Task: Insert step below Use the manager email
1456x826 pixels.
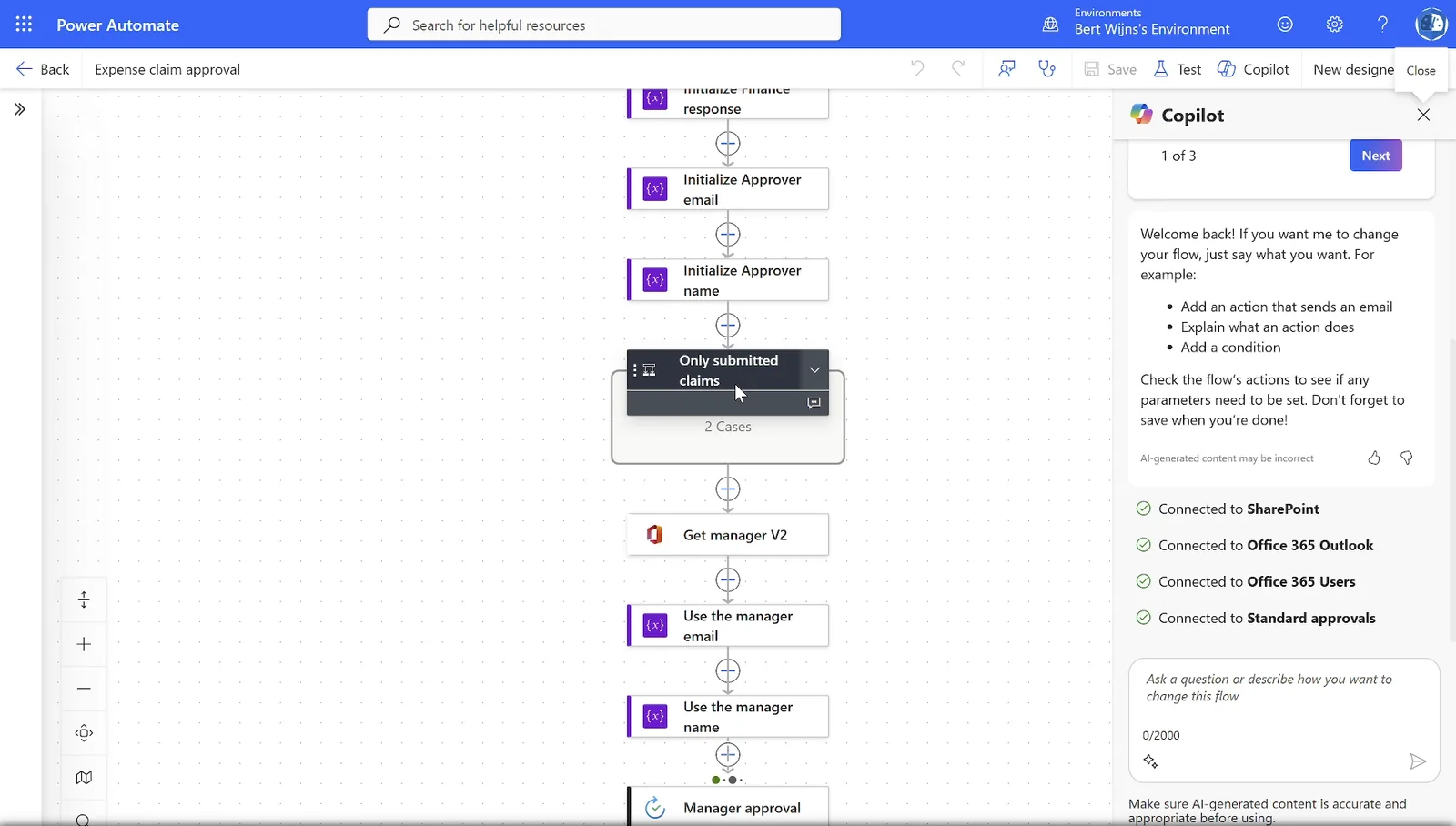Action: (x=727, y=671)
